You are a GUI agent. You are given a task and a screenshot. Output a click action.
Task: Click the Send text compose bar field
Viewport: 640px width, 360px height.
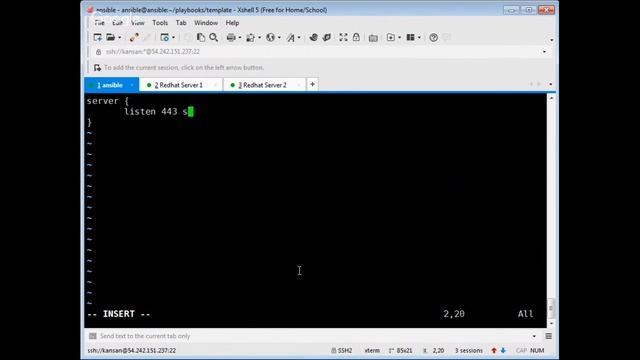pyautogui.click(x=314, y=336)
